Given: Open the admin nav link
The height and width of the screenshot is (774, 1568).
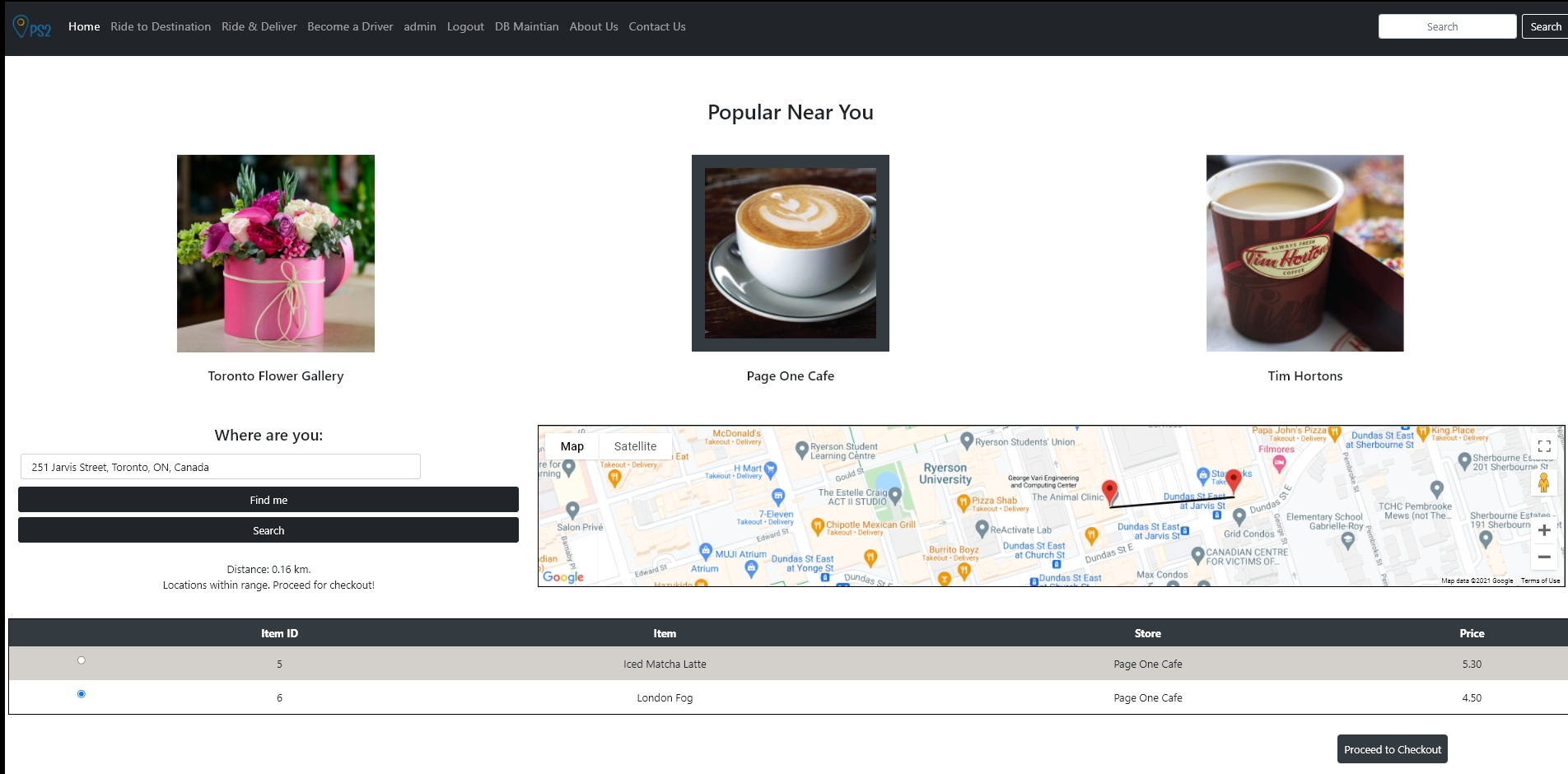Looking at the screenshot, I should tap(420, 26).
